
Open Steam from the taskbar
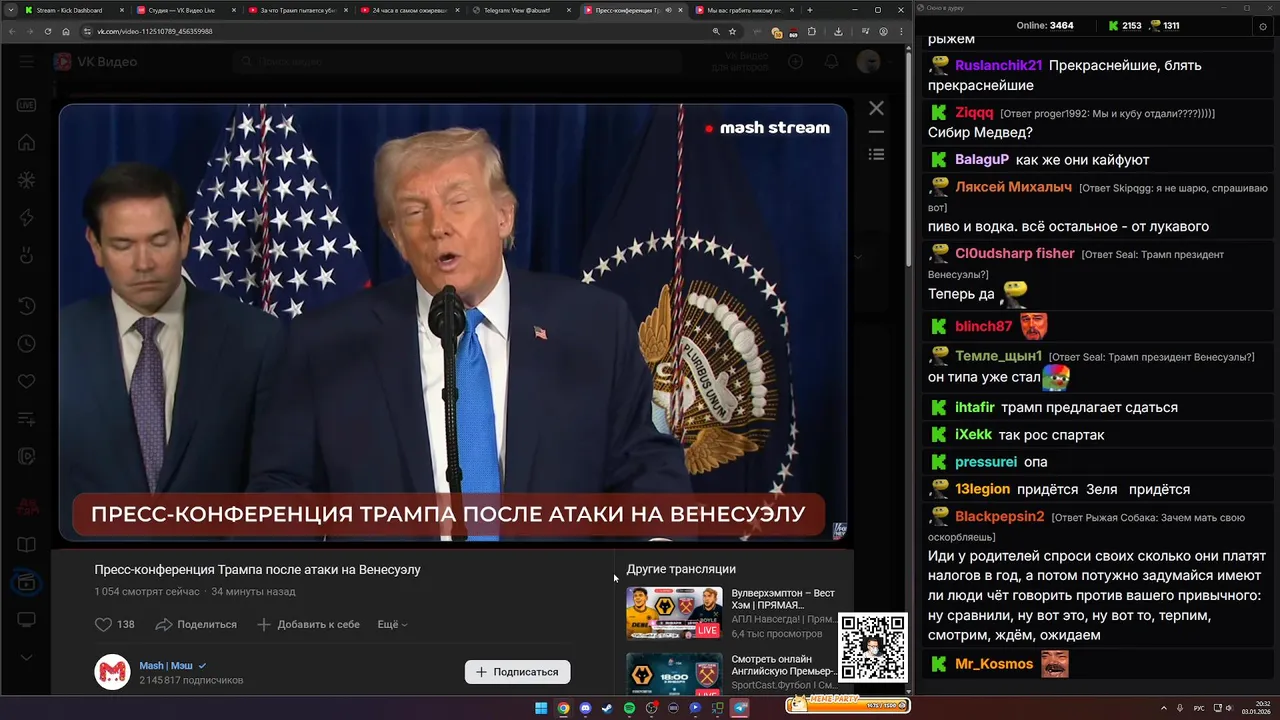607,708
